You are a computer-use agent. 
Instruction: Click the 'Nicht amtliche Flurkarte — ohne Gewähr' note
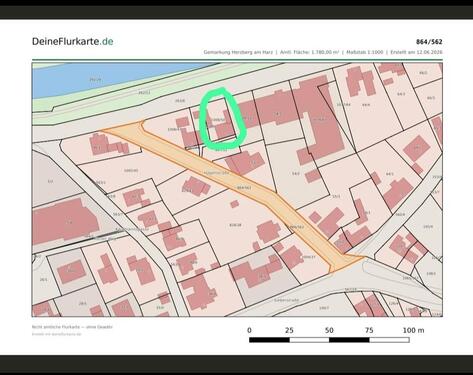[x=72, y=327]
